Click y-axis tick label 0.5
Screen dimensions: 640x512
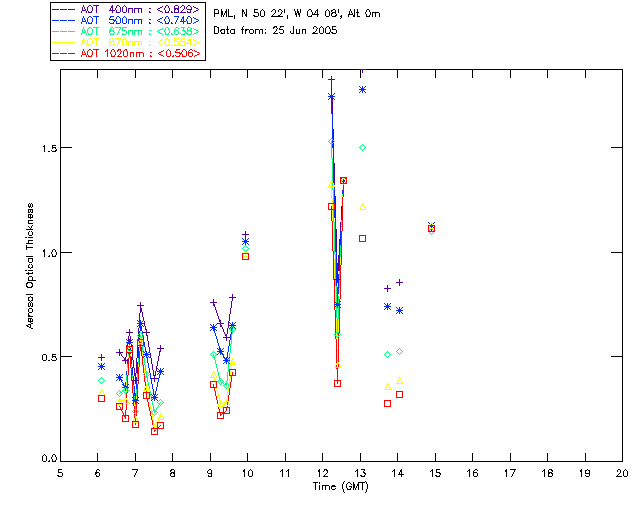point(49,356)
